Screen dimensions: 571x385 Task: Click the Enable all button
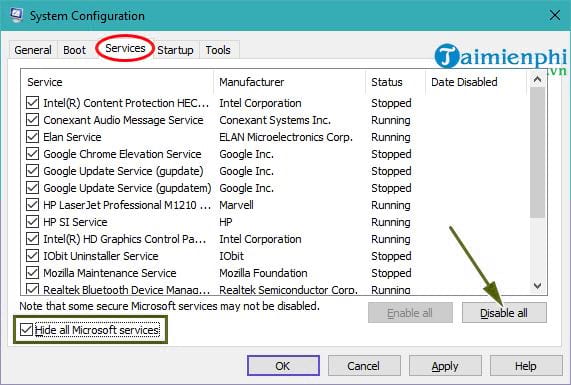click(410, 313)
